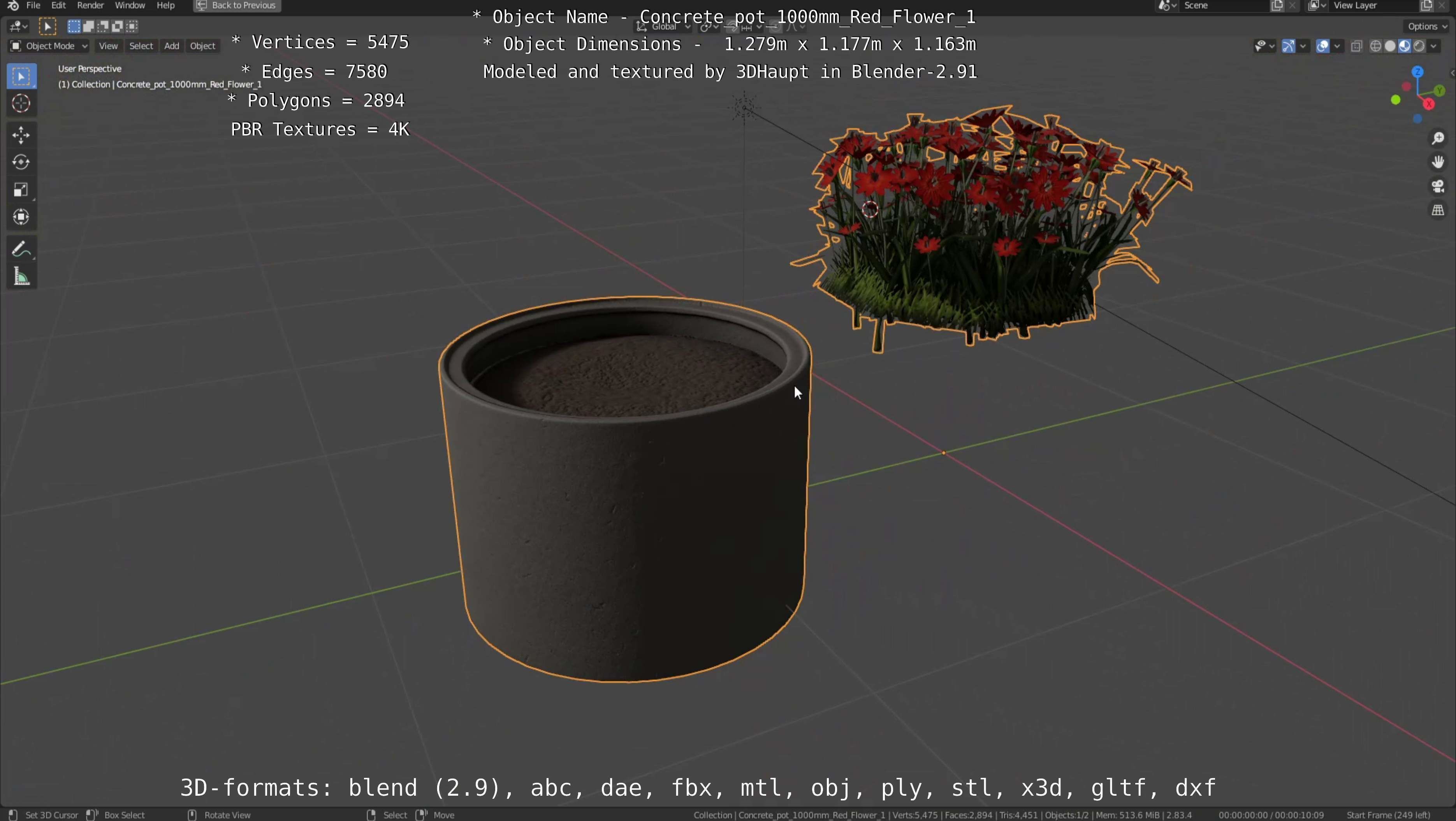Switch to Wireframe viewport shading
The image size is (1456, 821).
point(1376,46)
